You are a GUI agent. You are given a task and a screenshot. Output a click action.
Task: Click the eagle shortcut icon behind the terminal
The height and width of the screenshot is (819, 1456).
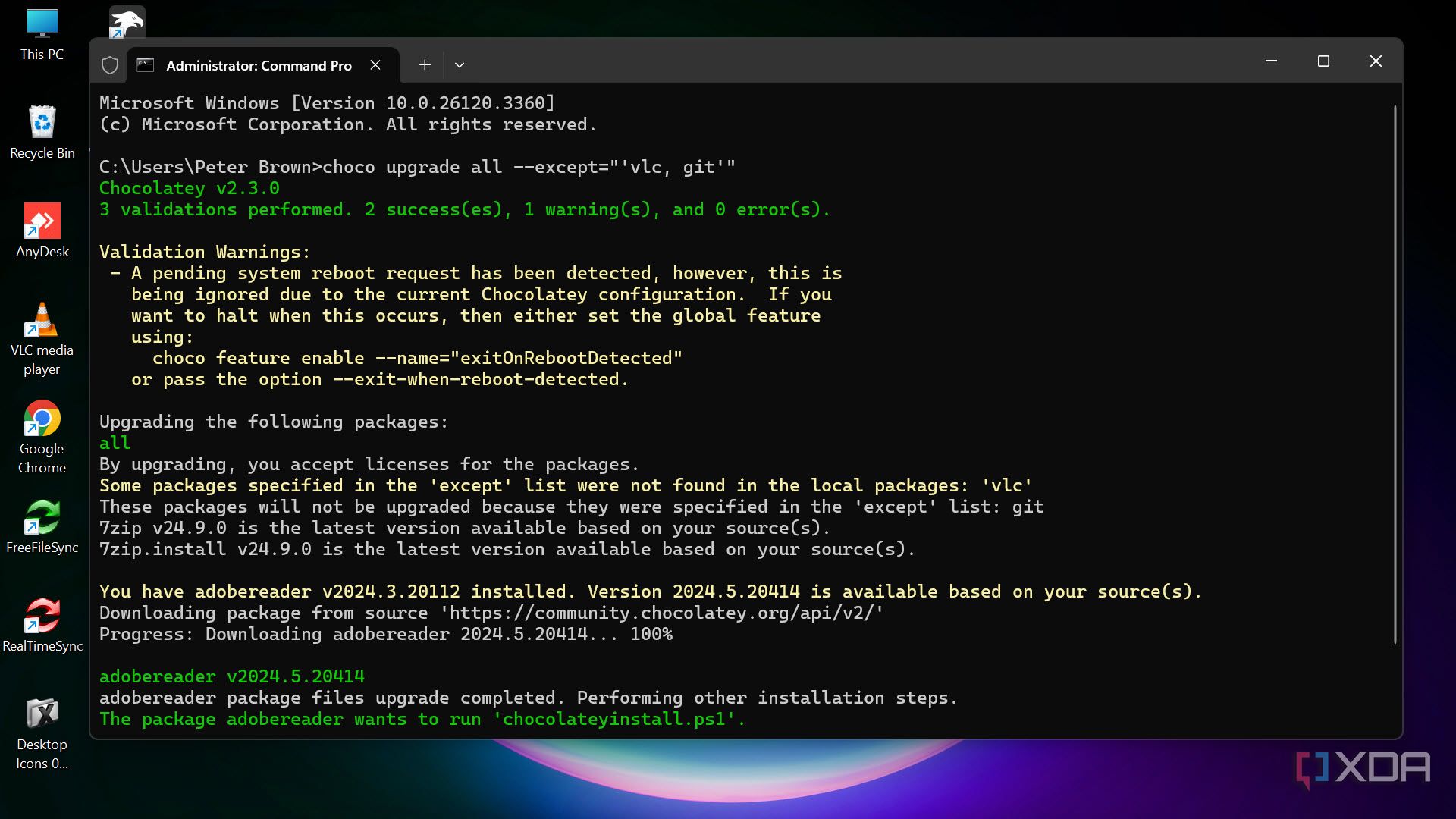(127, 21)
